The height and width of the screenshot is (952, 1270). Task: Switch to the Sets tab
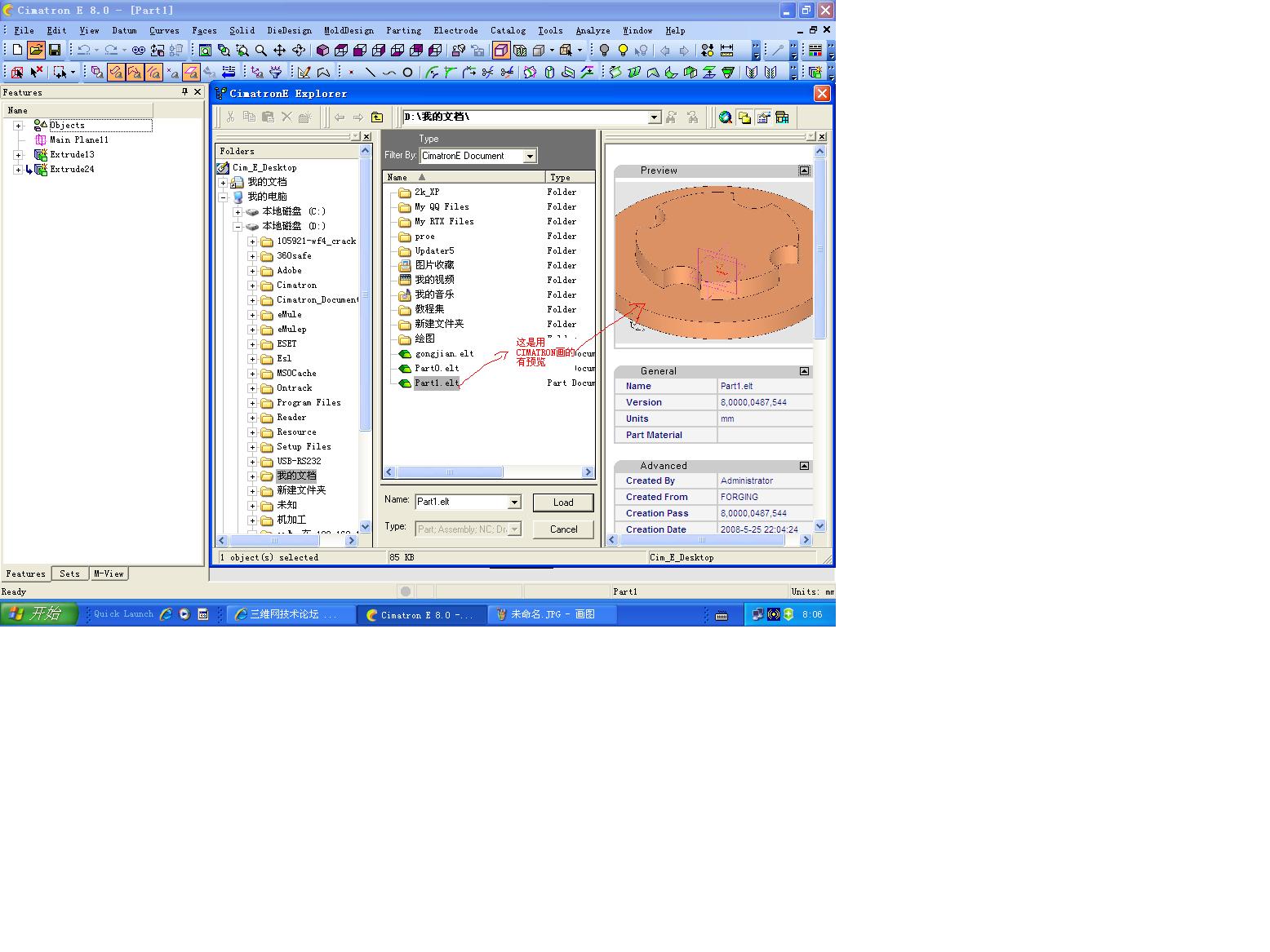tap(70, 573)
